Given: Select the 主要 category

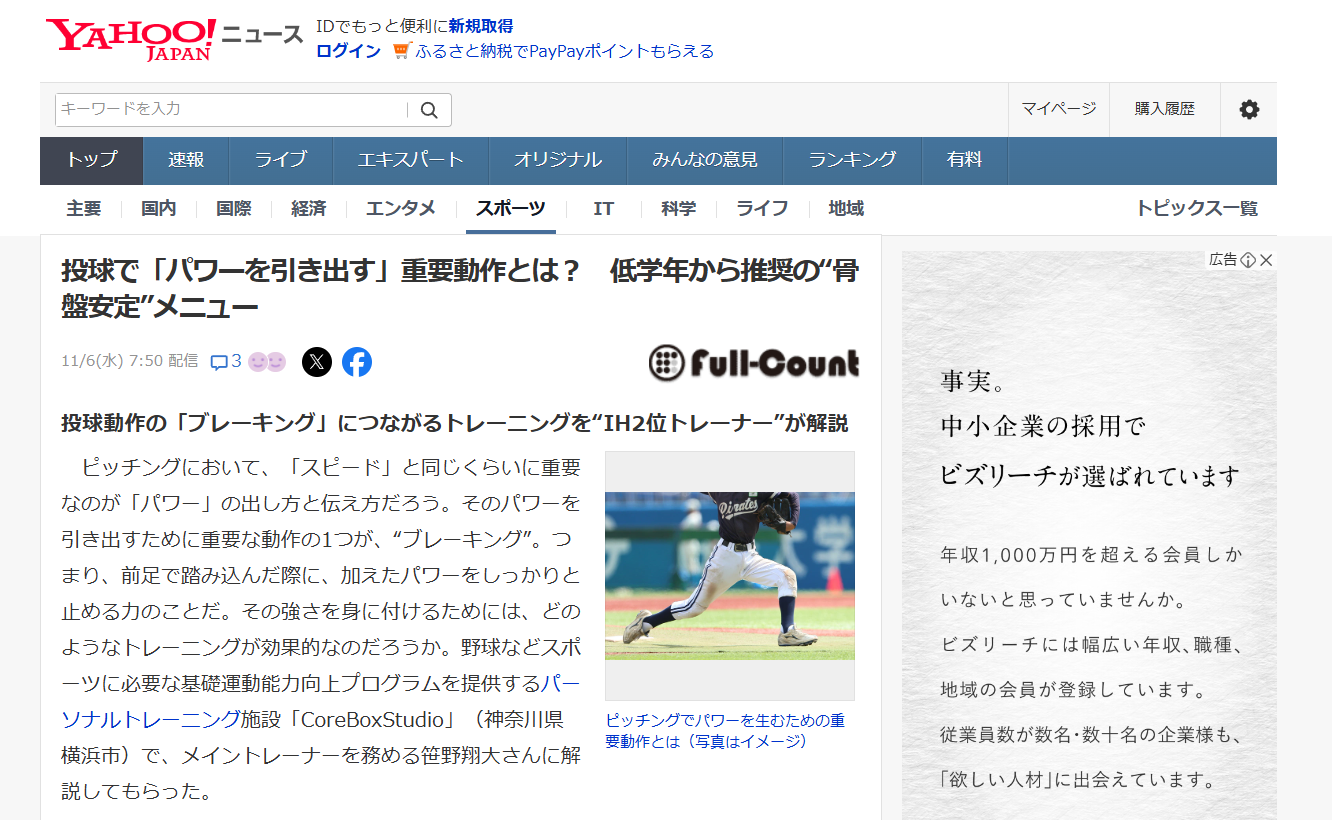Looking at the screenshot, I should pos(84,209).
